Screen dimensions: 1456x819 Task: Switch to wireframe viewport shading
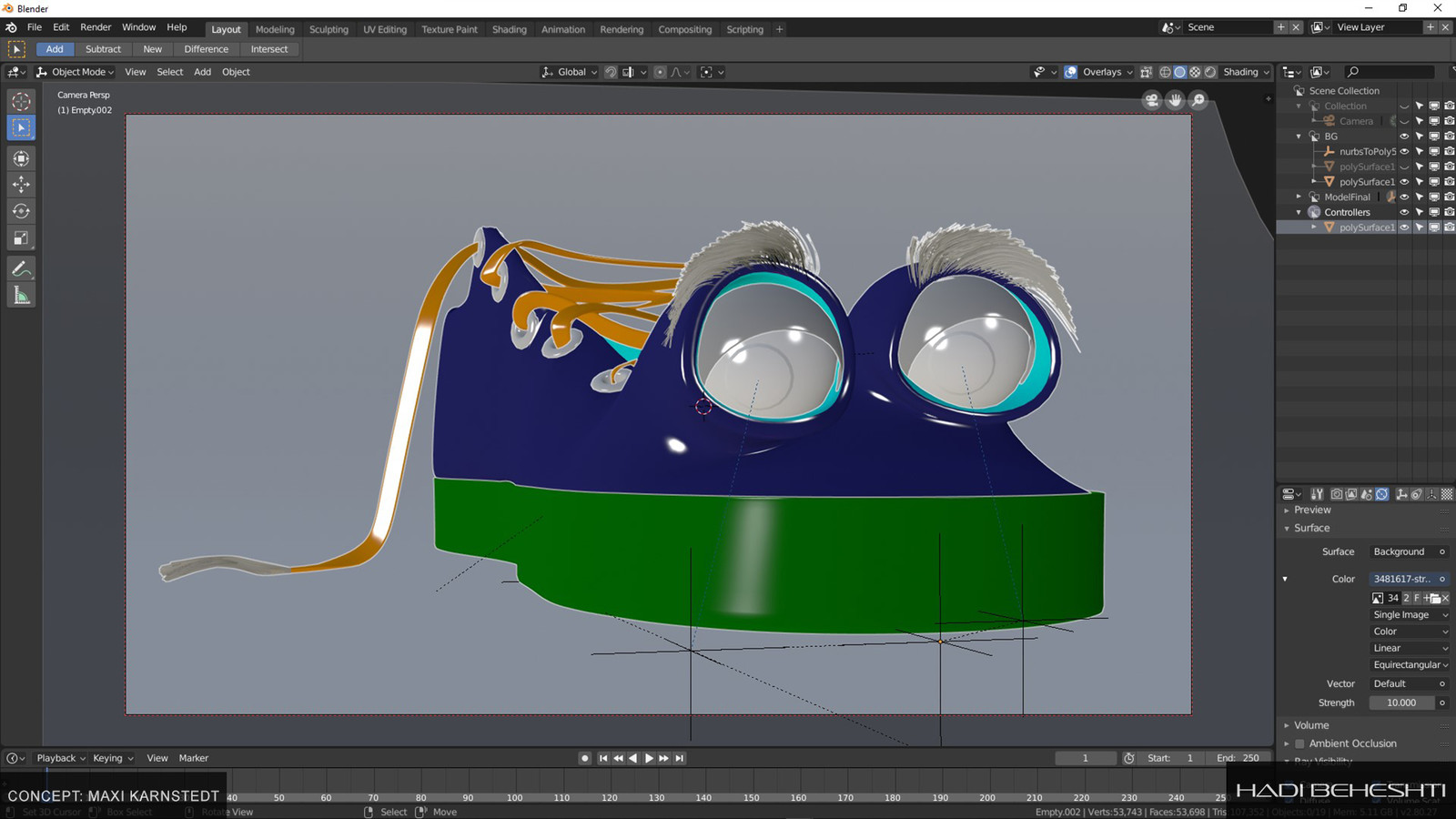(x=1165, y=72)
